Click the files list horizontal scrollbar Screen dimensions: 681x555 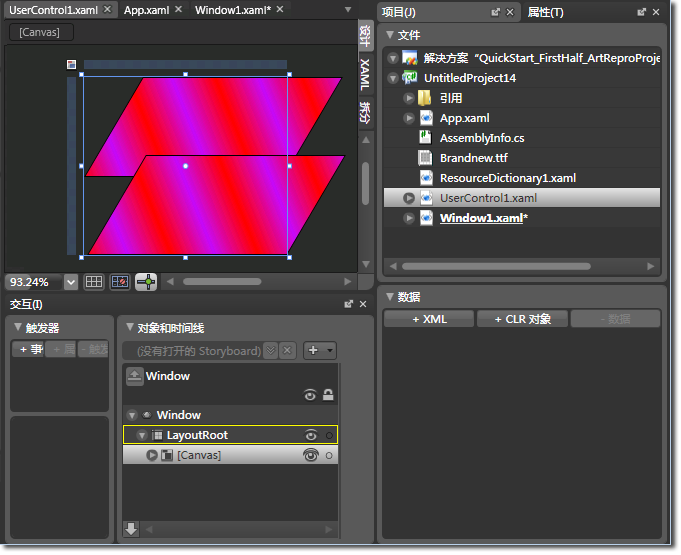(x=496, y=267)
